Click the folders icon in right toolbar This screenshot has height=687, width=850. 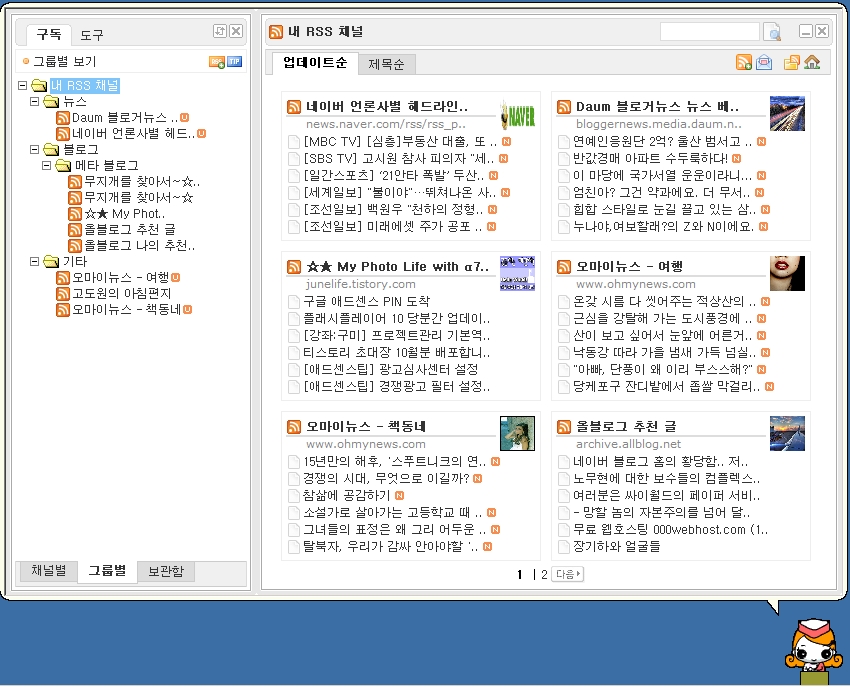pyautogui.click(x=791, y=62)
